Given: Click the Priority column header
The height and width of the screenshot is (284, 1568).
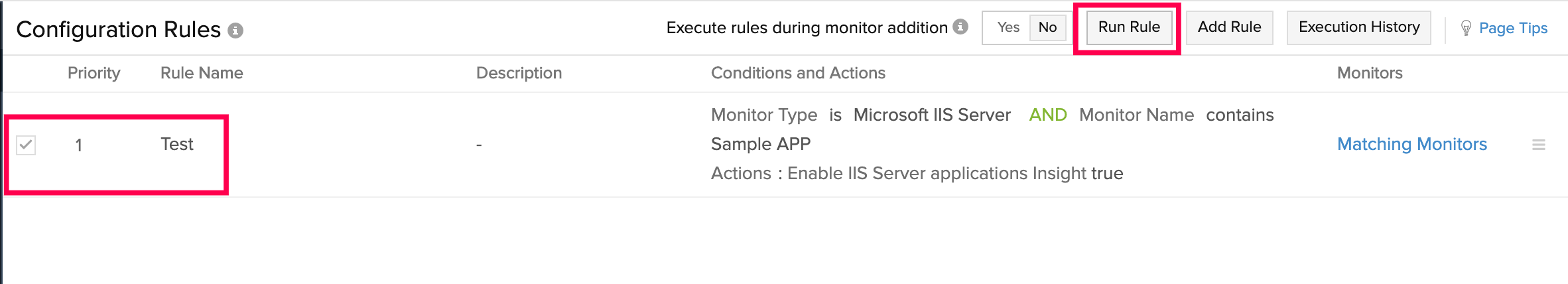Looking at the screenshot, I should [x=94, y=73].
